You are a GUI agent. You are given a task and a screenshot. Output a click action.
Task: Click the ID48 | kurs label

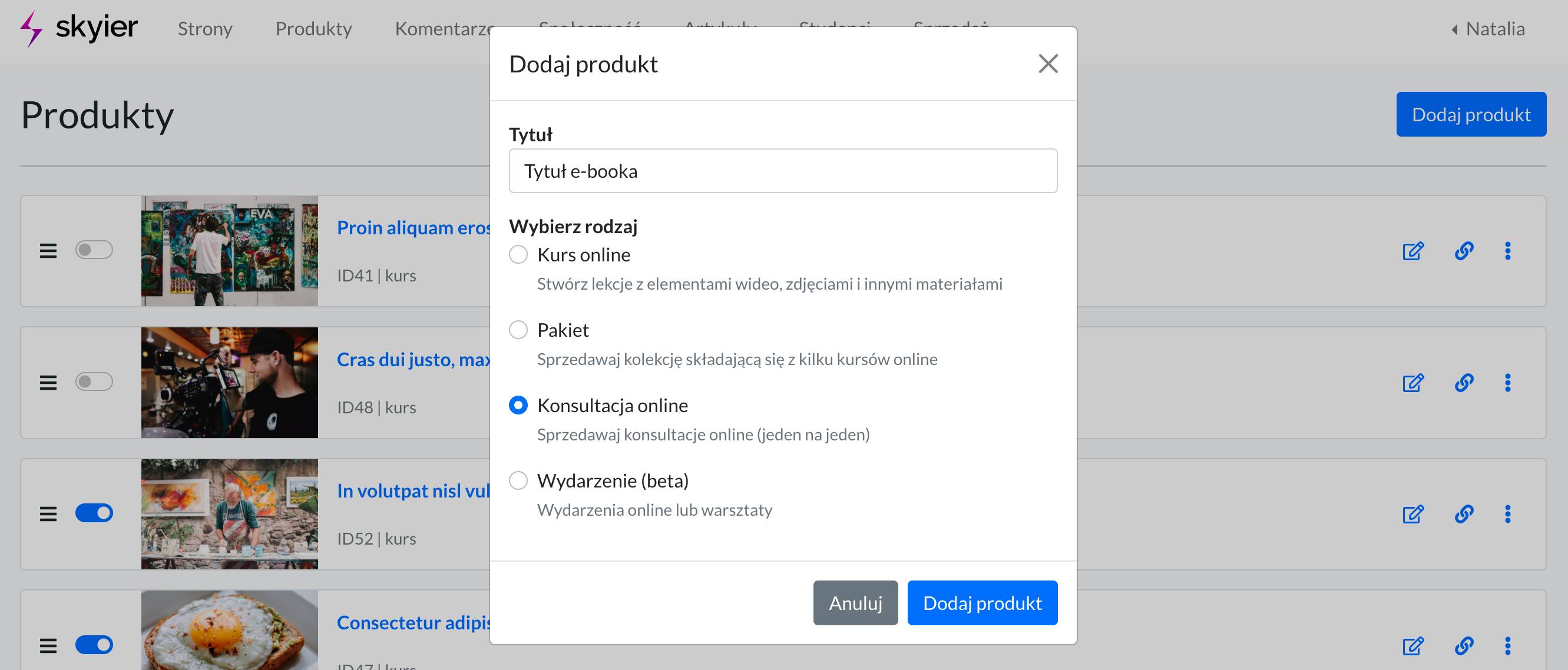377,408
